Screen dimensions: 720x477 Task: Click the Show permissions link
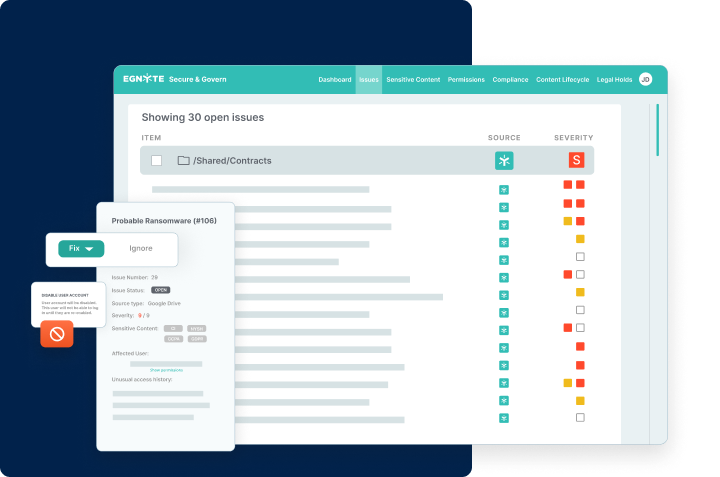(x=166, y=370)
